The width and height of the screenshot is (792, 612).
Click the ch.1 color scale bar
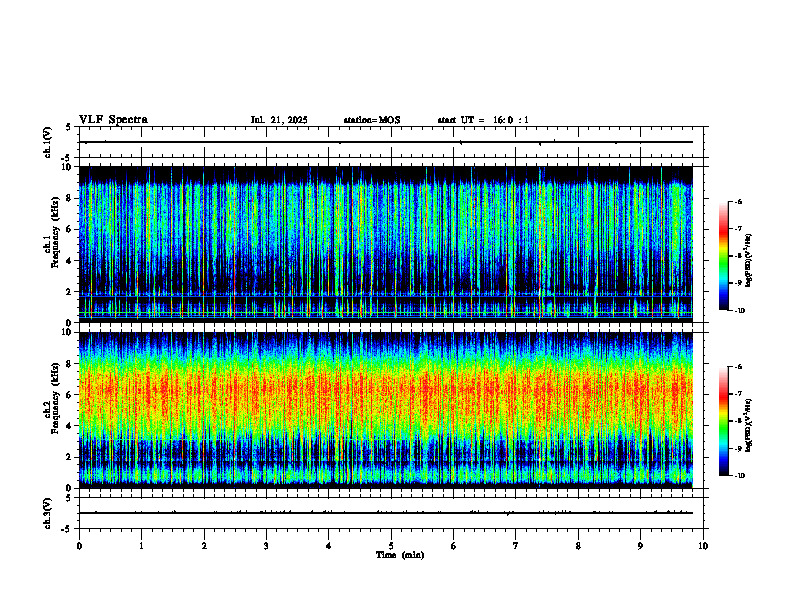coord(723,256)
